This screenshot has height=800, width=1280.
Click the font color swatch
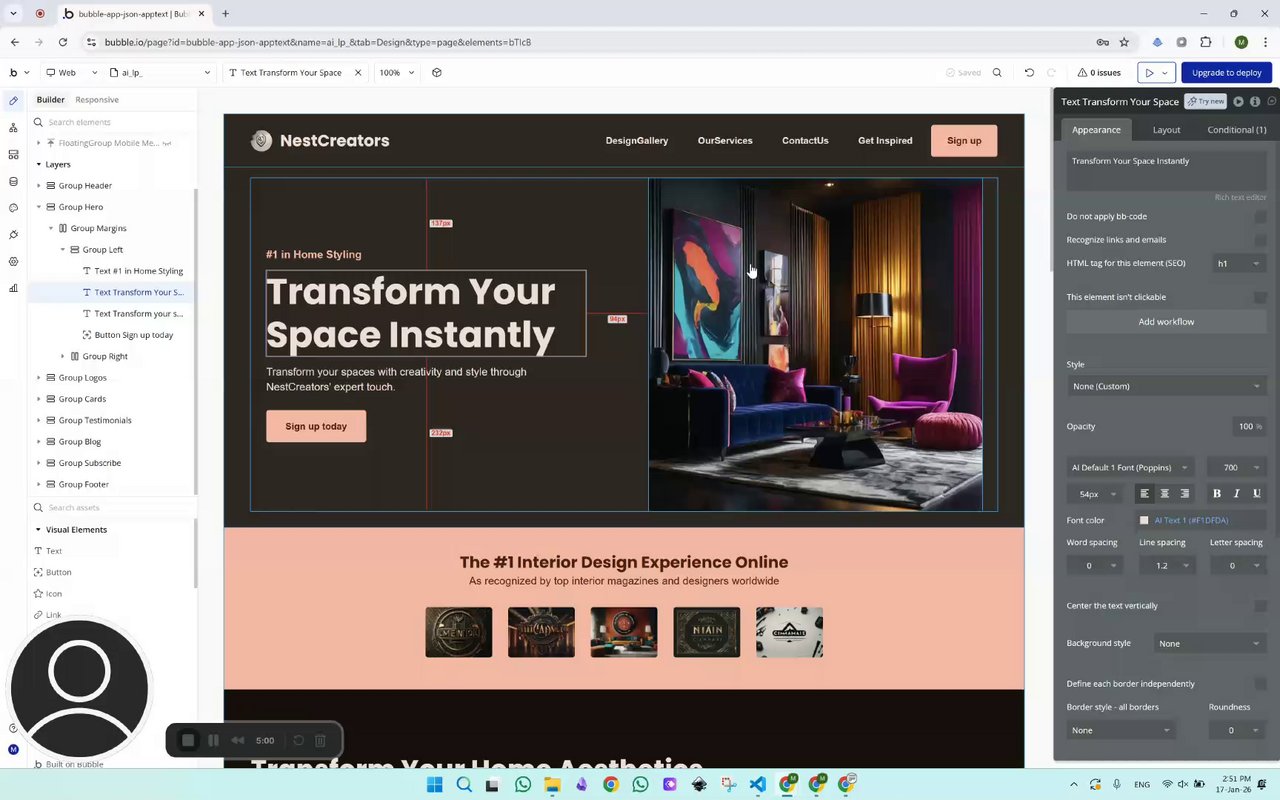tap(1144, 520)
